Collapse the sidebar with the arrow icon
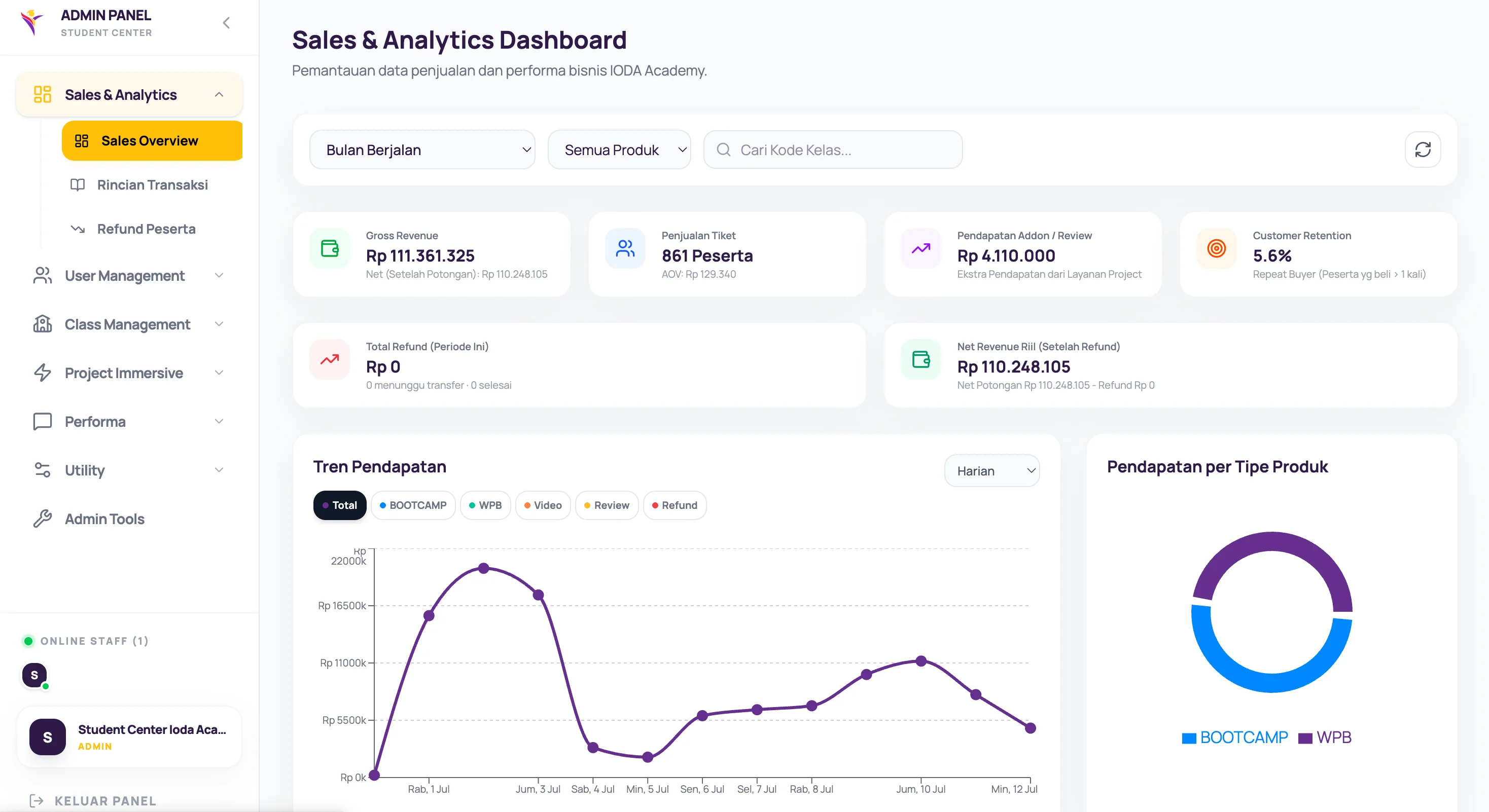 click(x=227, y=23)
